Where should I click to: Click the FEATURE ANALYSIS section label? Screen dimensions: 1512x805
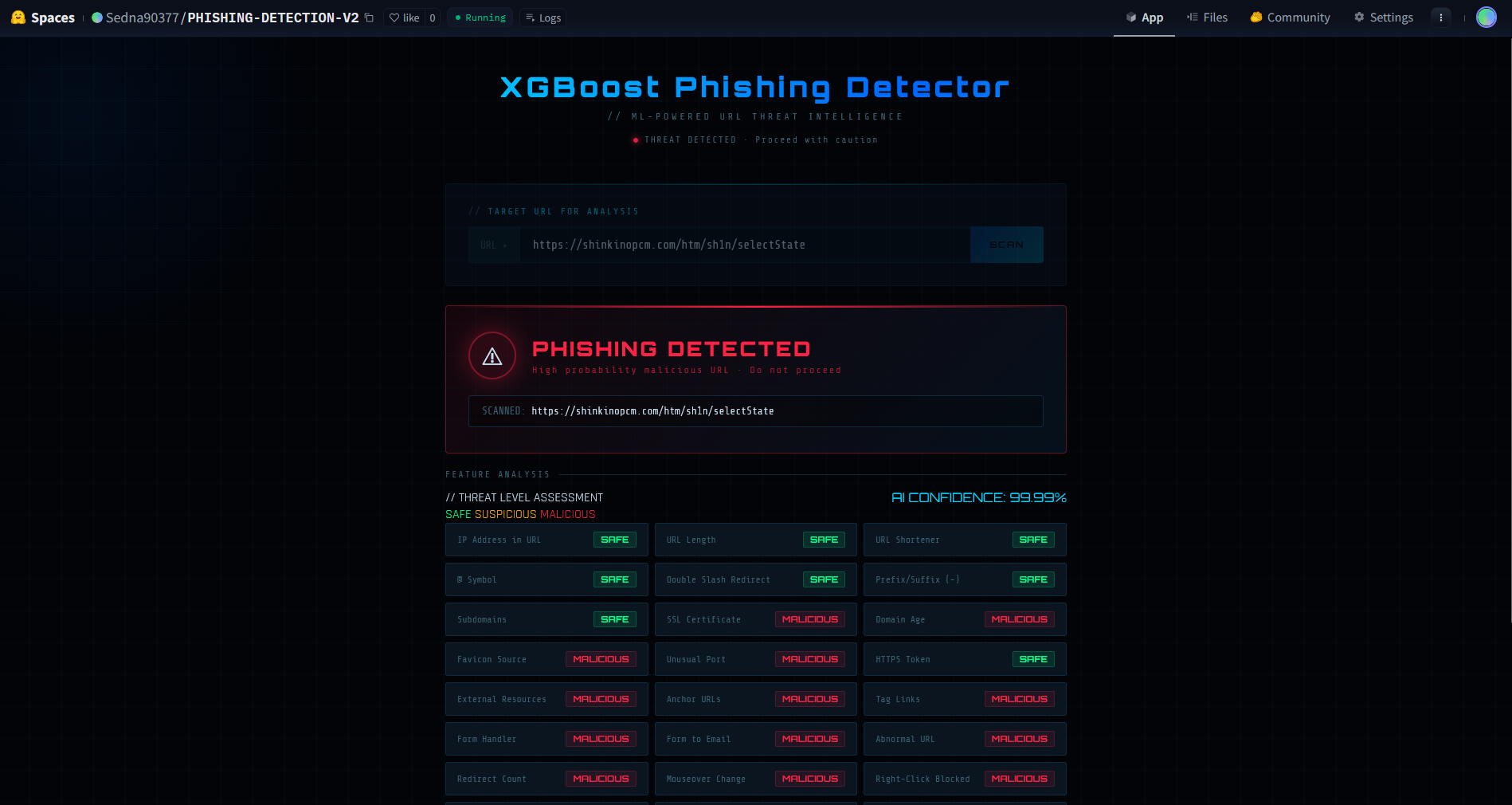click(x=497, y=474)
